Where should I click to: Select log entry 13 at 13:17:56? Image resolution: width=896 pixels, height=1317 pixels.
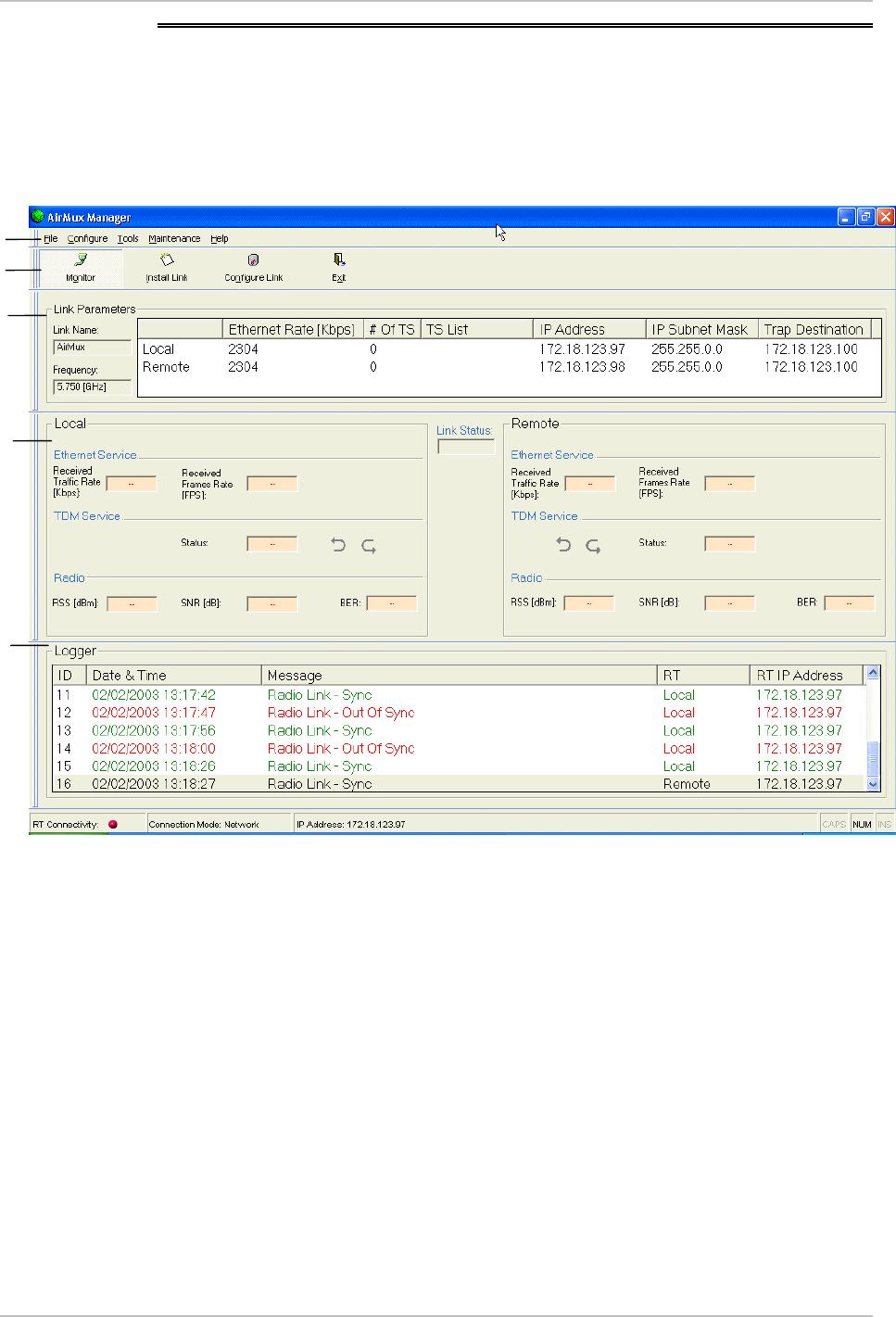pos(460,730)
